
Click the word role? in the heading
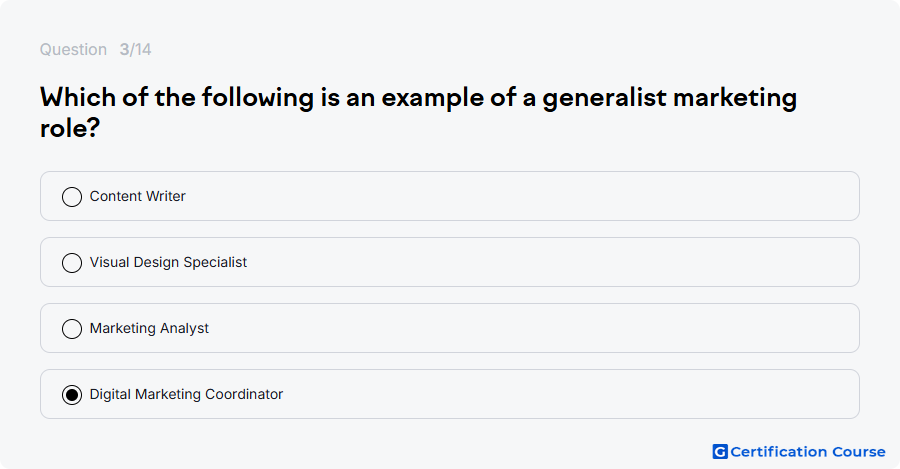tap(70, 128)
